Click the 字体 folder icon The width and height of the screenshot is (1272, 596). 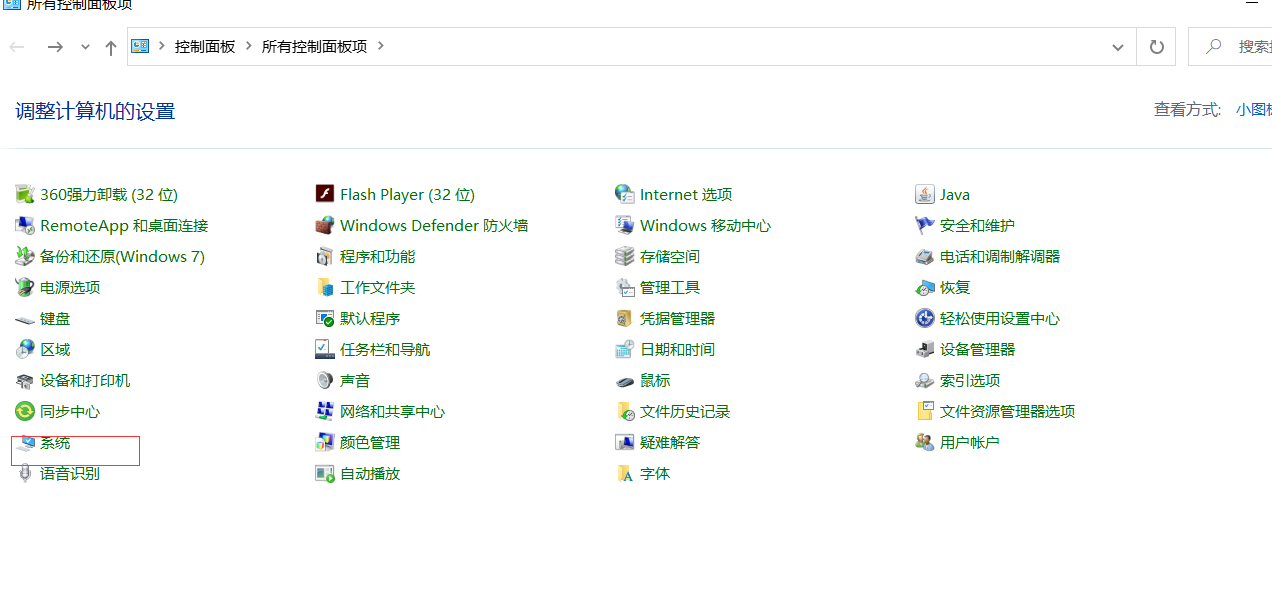pos(625,473)
